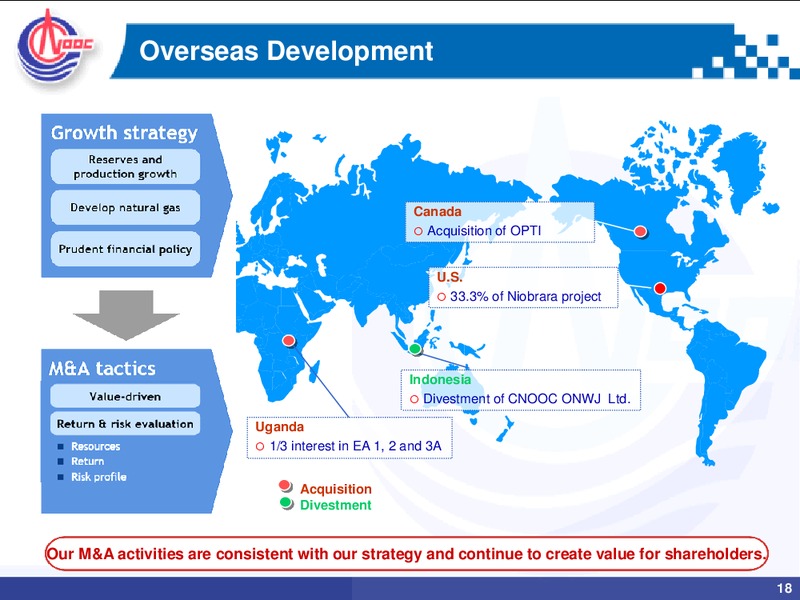Click the green Divestment legend dot

tap(287, 504)
